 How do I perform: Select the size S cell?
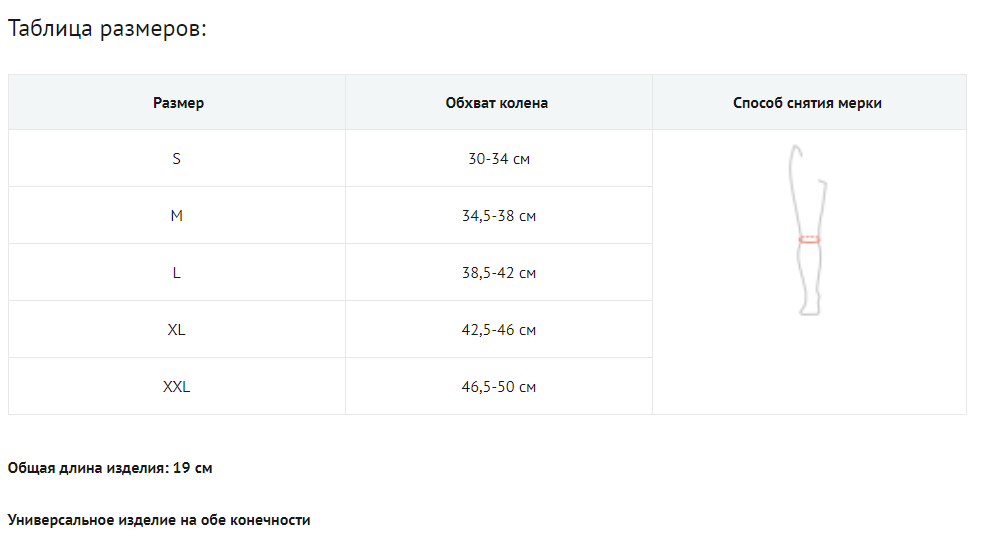pyautogui.click(x=177, y=159)
